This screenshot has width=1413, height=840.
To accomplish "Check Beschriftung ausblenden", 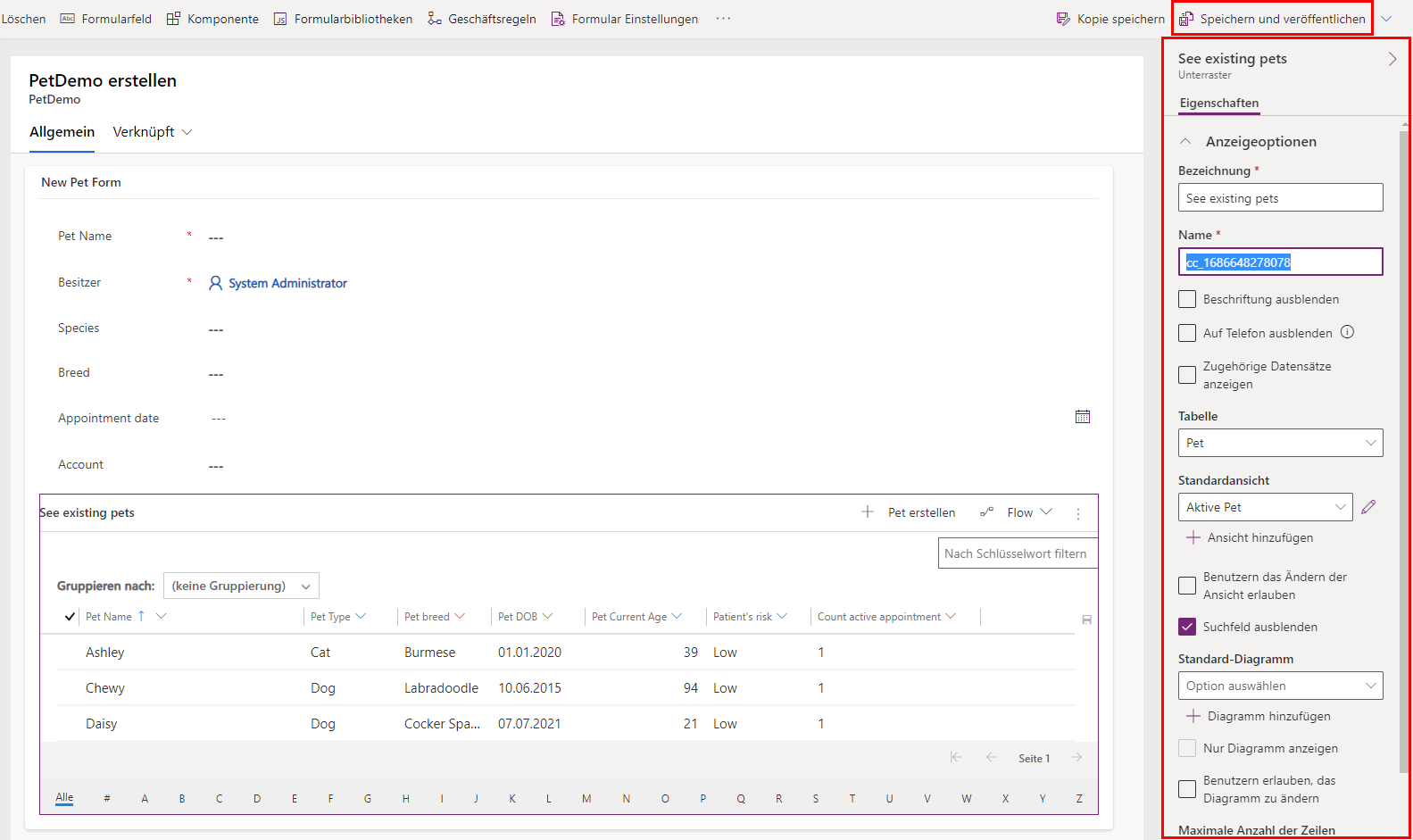I will pos(1187,299).
